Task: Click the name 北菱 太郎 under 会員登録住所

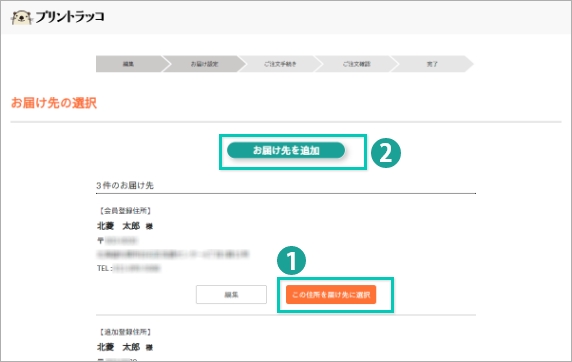Action: pyautogui.click(x=119, y=226)
